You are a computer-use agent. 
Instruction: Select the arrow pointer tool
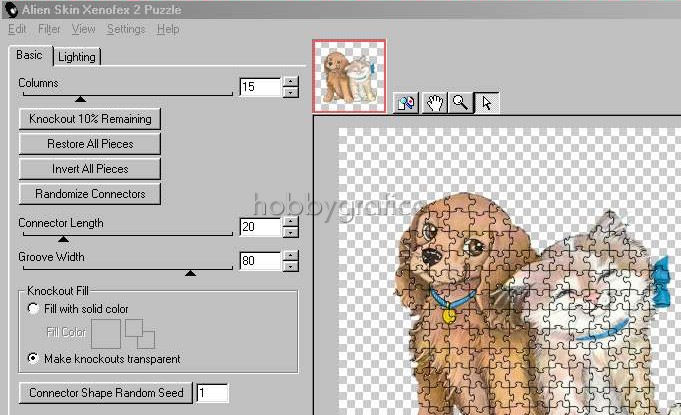486,103
